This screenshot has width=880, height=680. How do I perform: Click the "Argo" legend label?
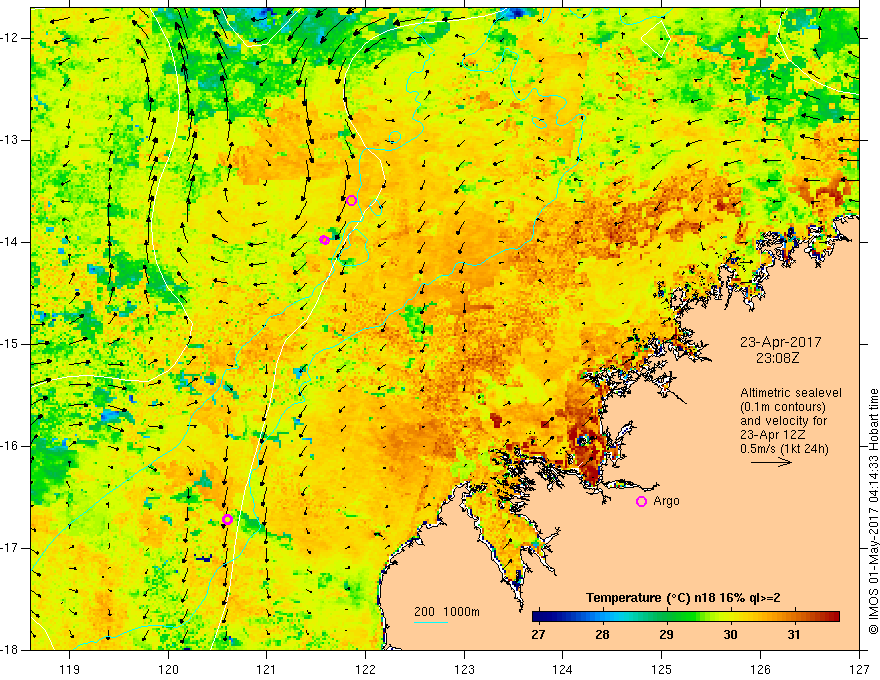click(x=666, y=501)
